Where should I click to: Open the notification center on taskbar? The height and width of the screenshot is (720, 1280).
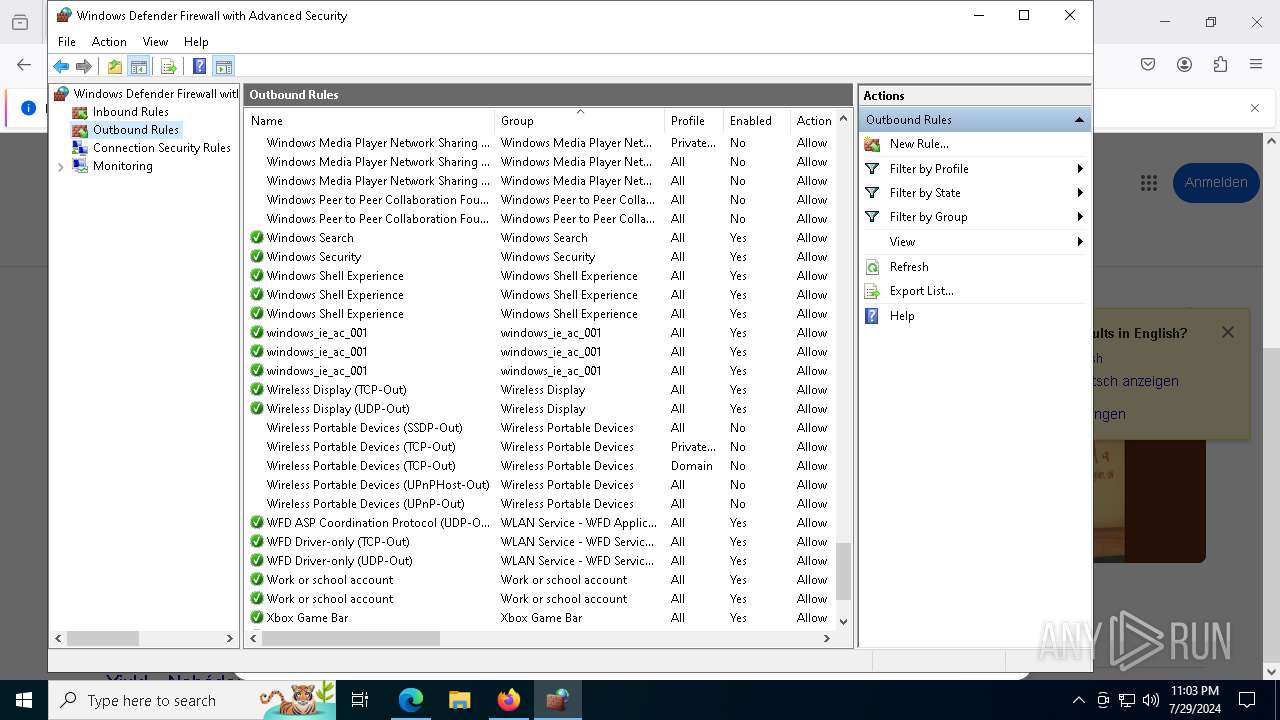1247,700
